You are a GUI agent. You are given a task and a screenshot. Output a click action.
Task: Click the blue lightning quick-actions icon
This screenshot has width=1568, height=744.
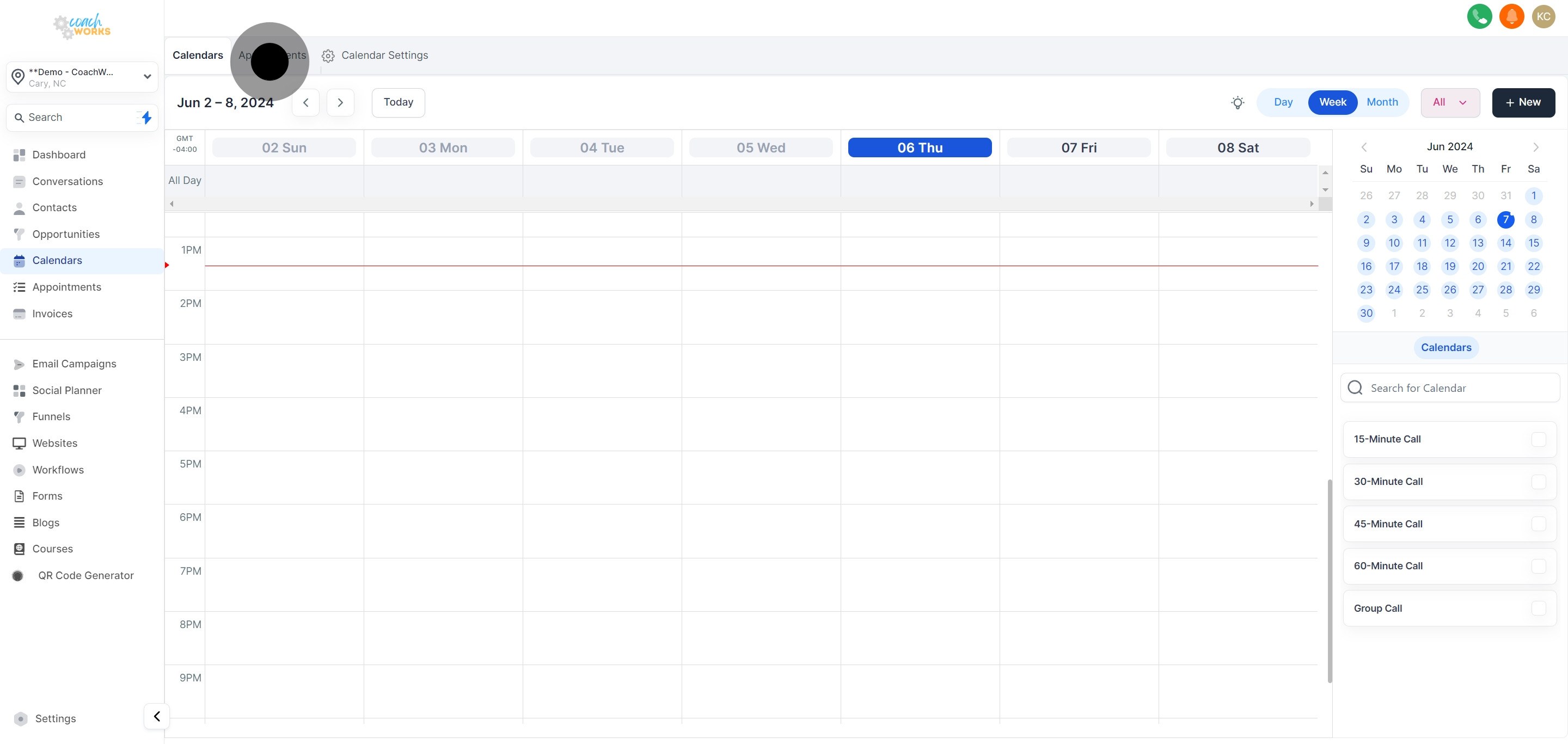(146, 118)
